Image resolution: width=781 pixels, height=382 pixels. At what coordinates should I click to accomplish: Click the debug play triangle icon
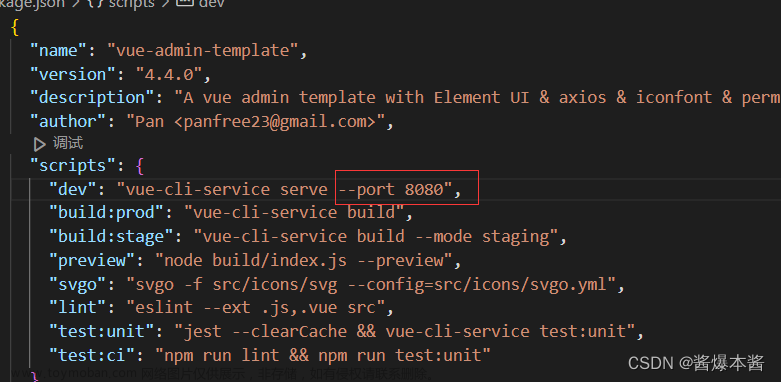pos(39,144)
